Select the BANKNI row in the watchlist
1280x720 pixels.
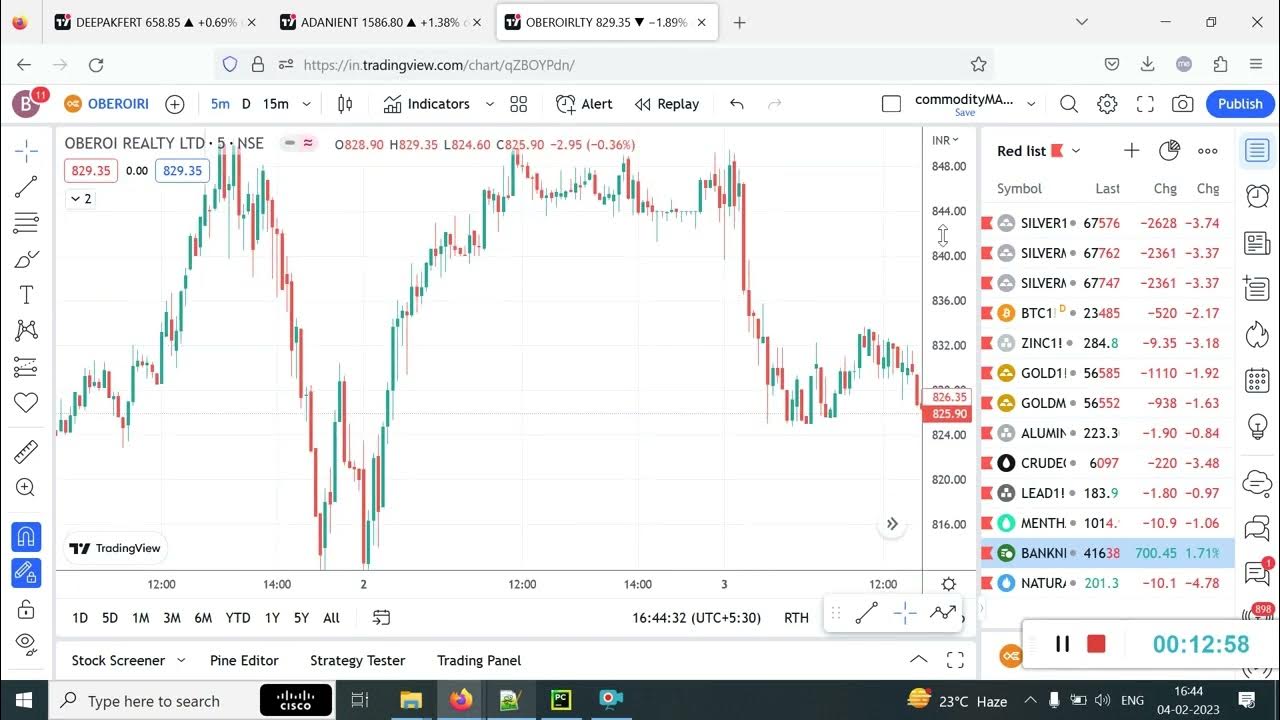tap(1107, 553)
